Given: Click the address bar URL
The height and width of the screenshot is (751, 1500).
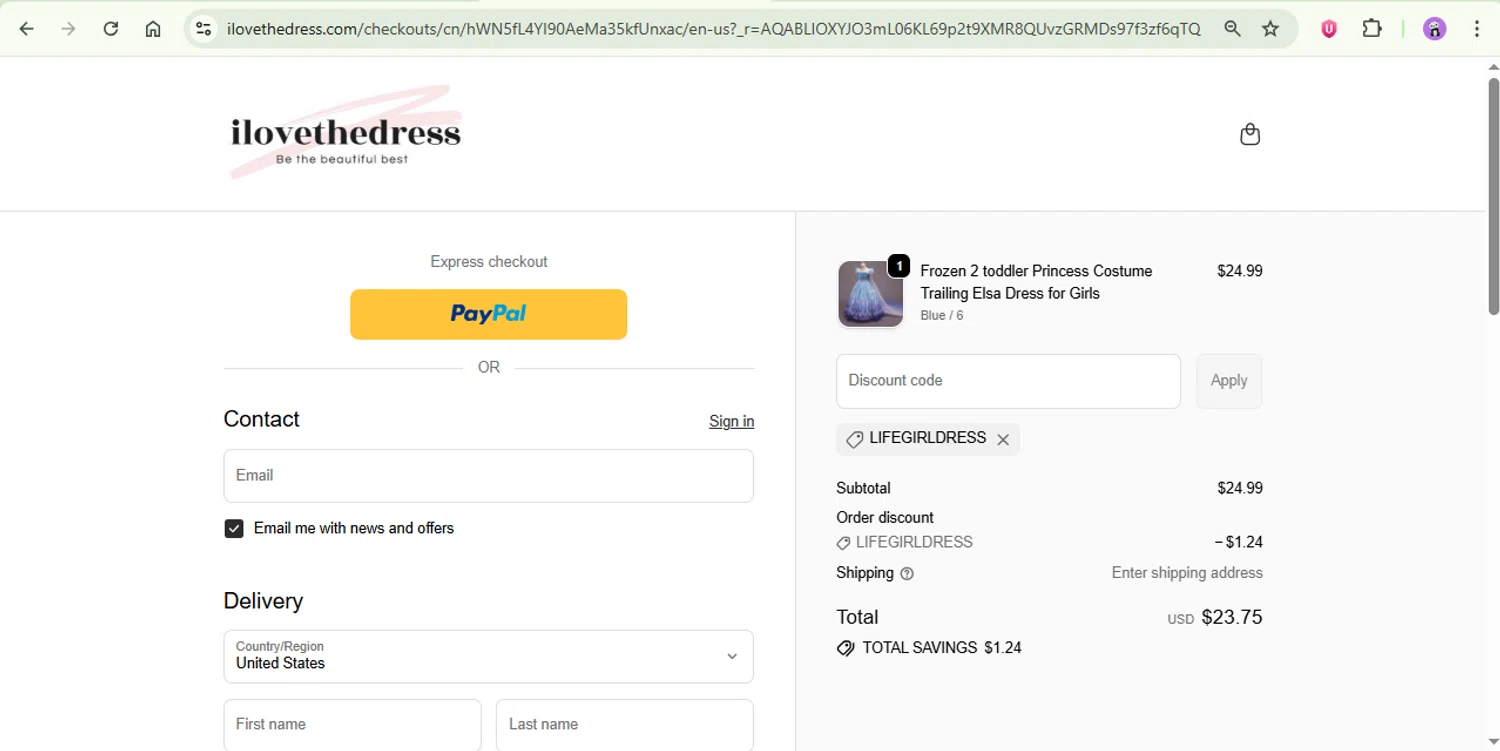Looking at the screenshot, I should pos(713,29).
